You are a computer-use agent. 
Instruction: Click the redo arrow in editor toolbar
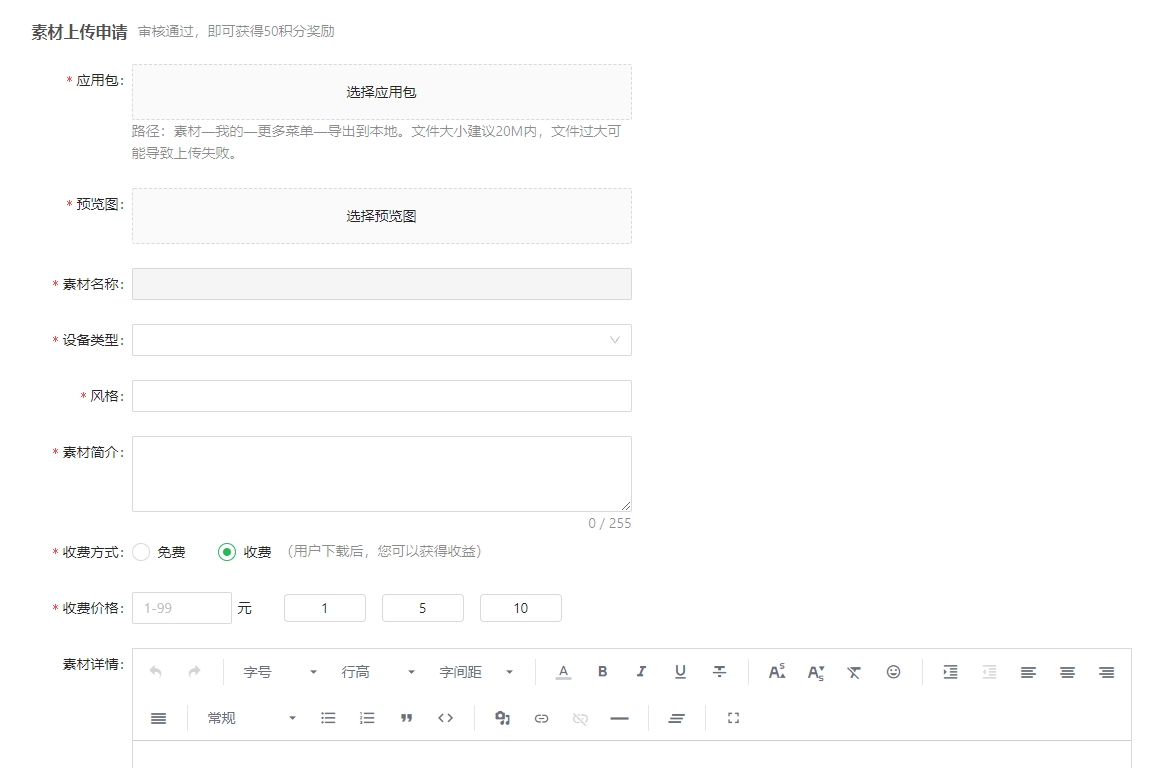coord(194,672)
